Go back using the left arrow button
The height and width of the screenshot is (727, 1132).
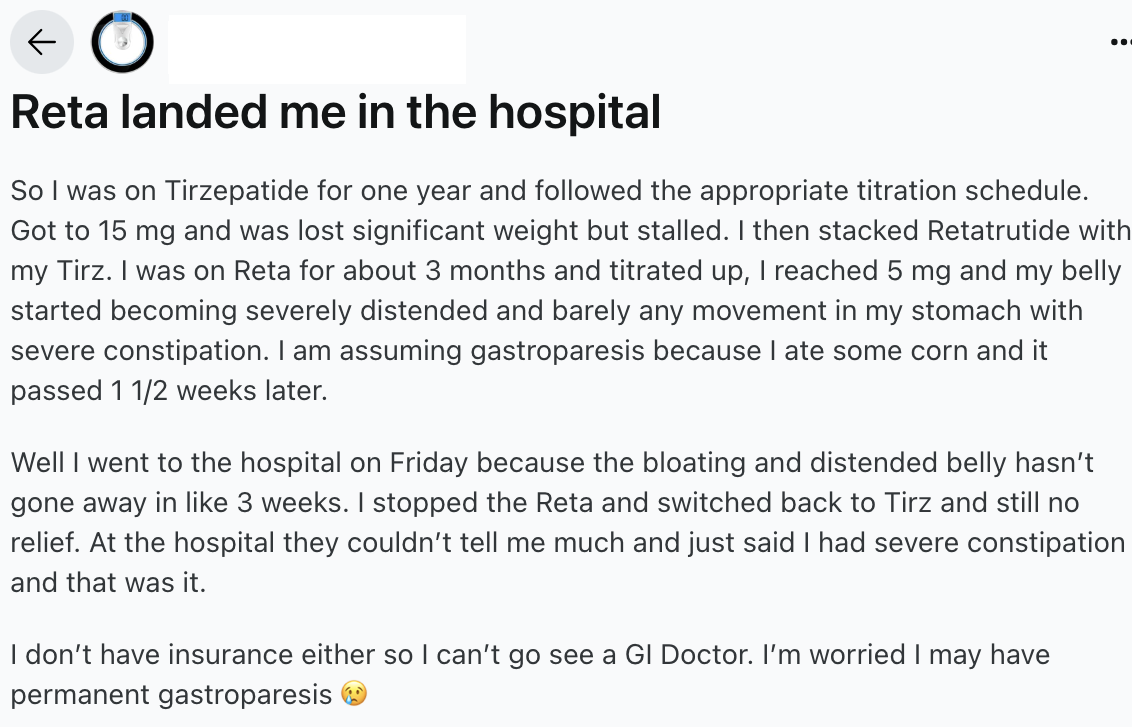pos(42,42)
